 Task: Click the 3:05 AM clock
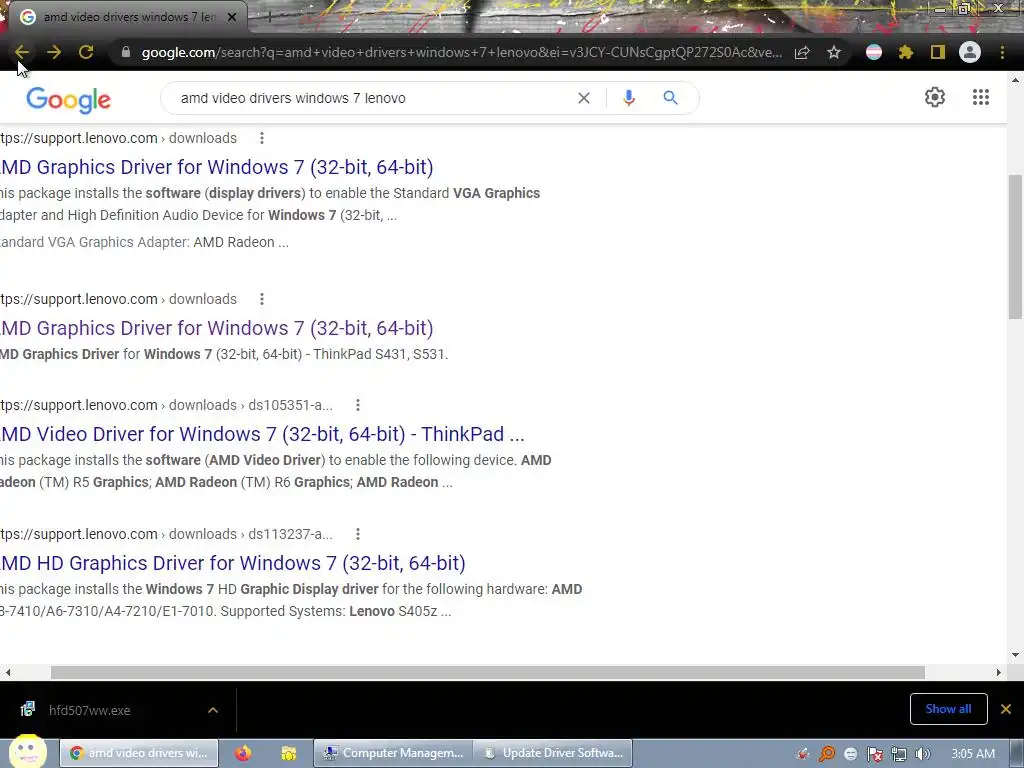973,754
